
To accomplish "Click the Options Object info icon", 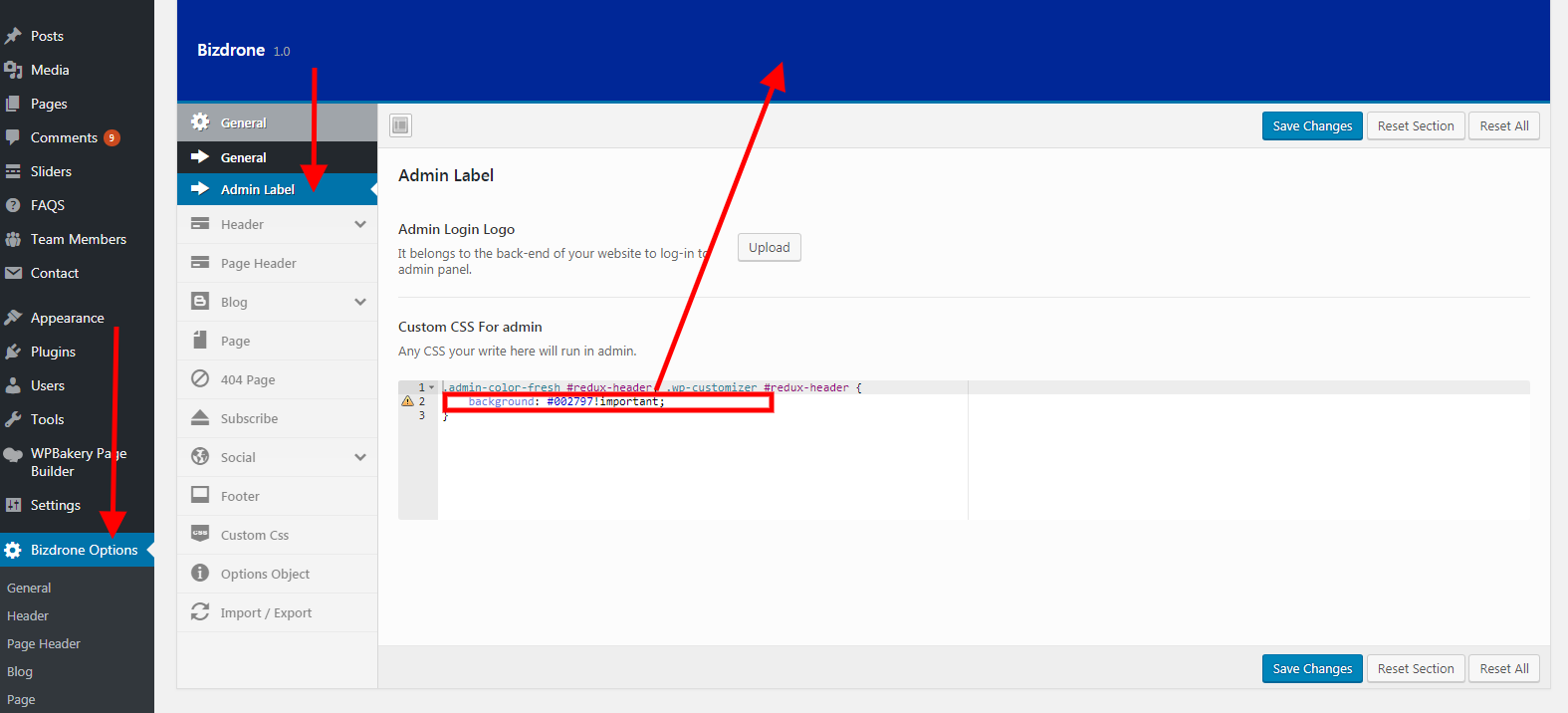I will point(200,573).
